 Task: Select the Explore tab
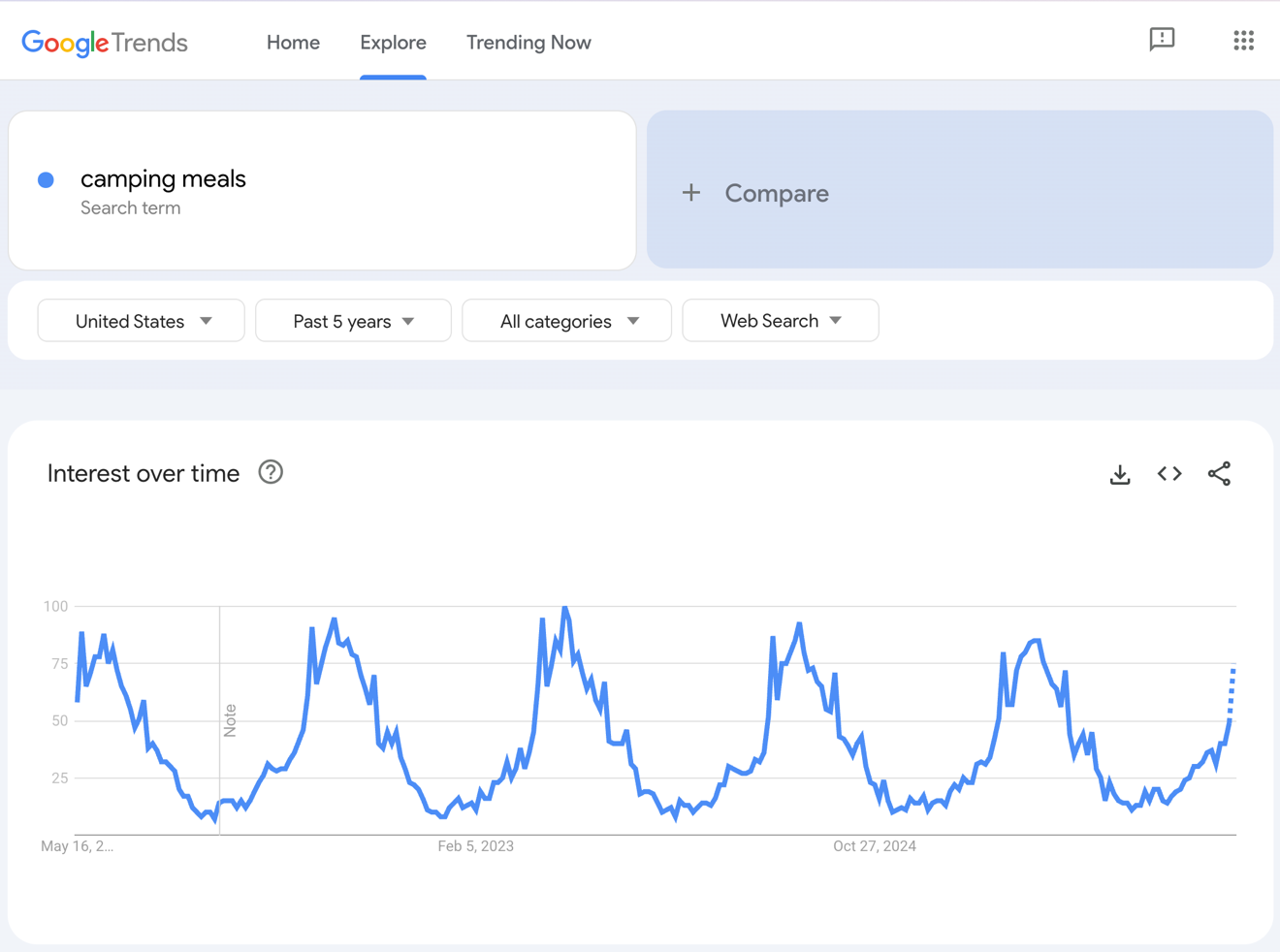[393, 43]
